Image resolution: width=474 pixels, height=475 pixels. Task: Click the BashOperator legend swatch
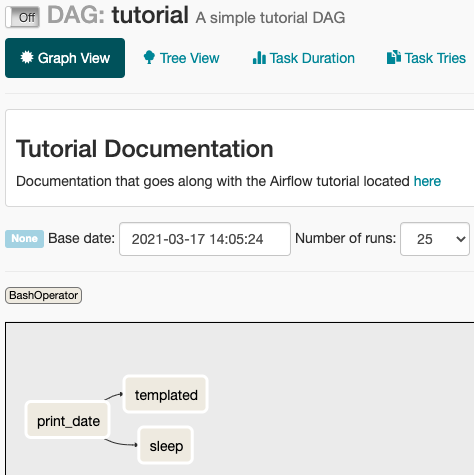click(x=43, y=295)
